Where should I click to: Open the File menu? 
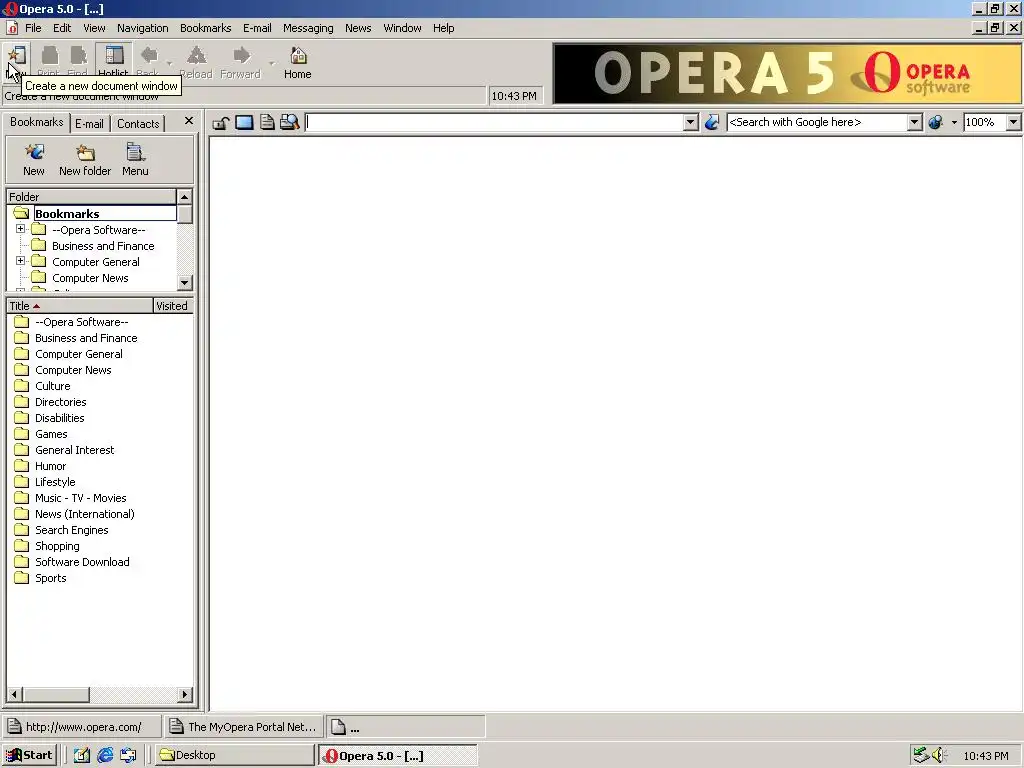[33, 28]
